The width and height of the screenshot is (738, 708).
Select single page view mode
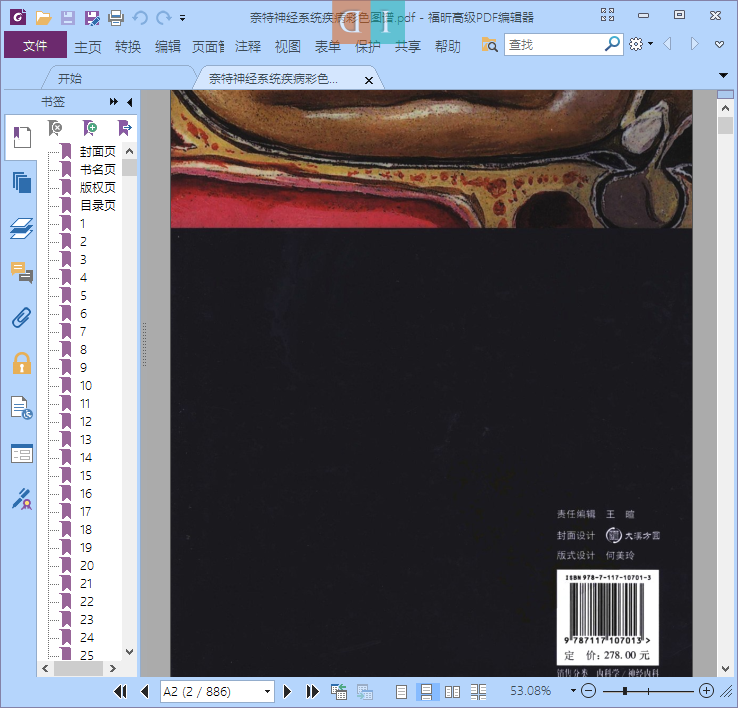(x=401, y=692)
